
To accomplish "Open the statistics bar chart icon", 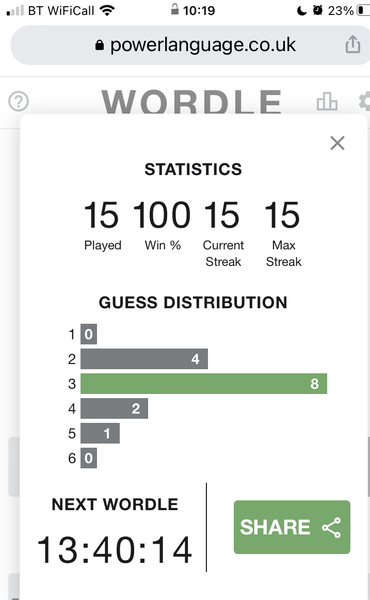I will click(x=327, y=102).
